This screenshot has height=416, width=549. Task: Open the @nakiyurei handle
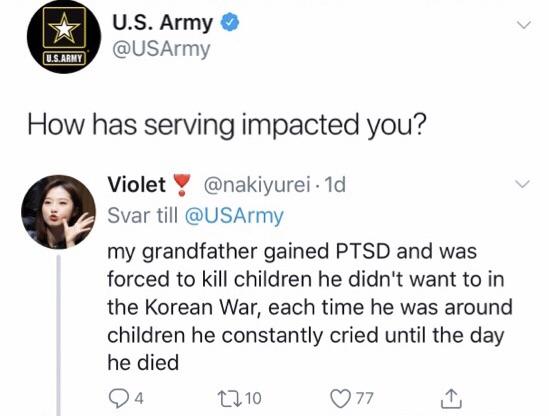(257, 185)
